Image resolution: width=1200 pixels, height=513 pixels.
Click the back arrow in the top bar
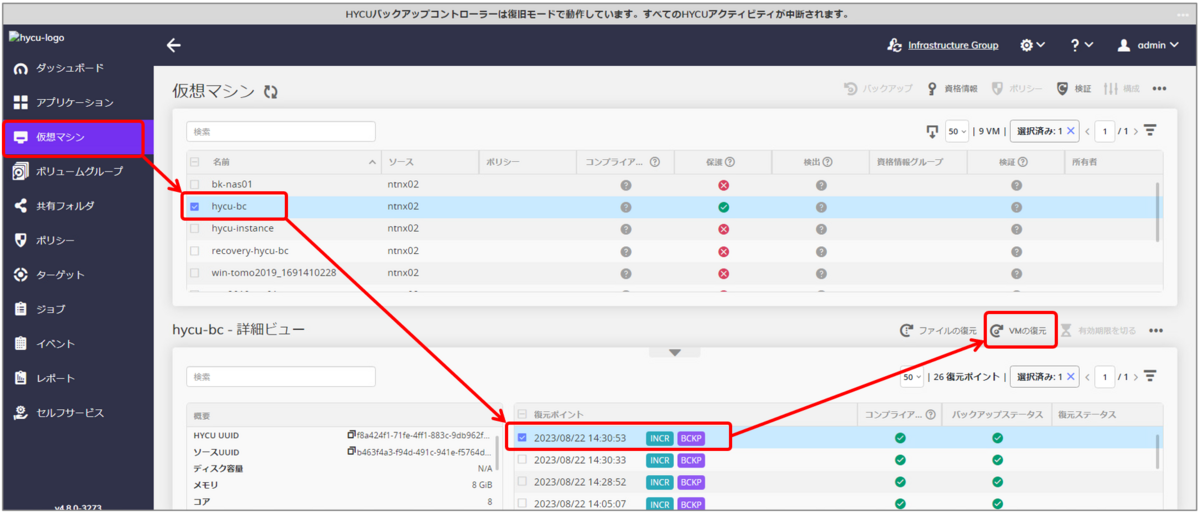[x=174, y=45]
